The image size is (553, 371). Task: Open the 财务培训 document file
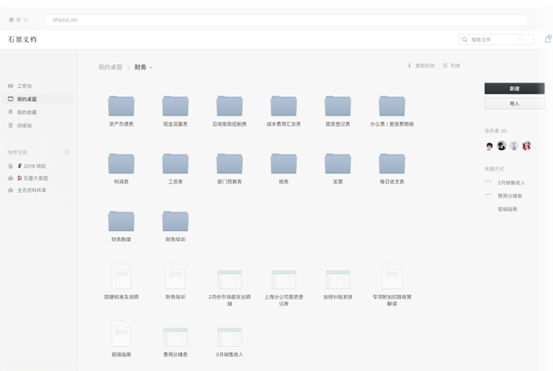pyautogui.click(x=175, y=276)
